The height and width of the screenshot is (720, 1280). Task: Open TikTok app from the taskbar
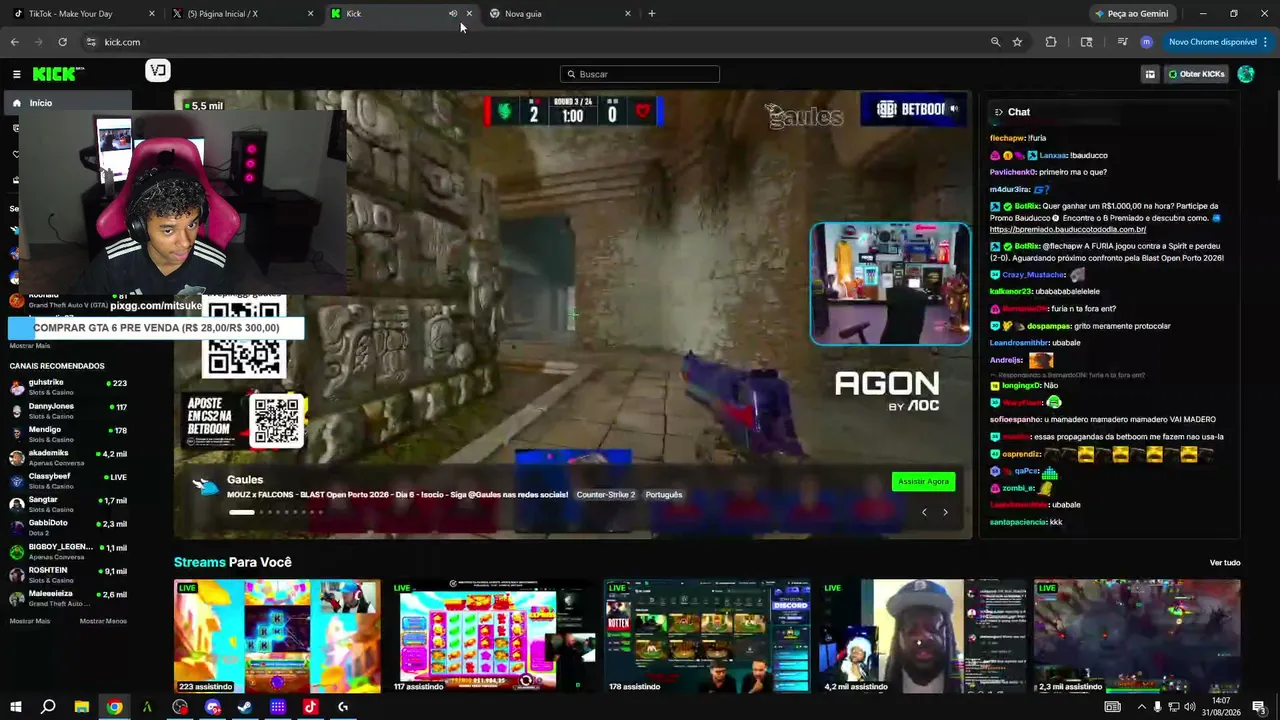310,707
